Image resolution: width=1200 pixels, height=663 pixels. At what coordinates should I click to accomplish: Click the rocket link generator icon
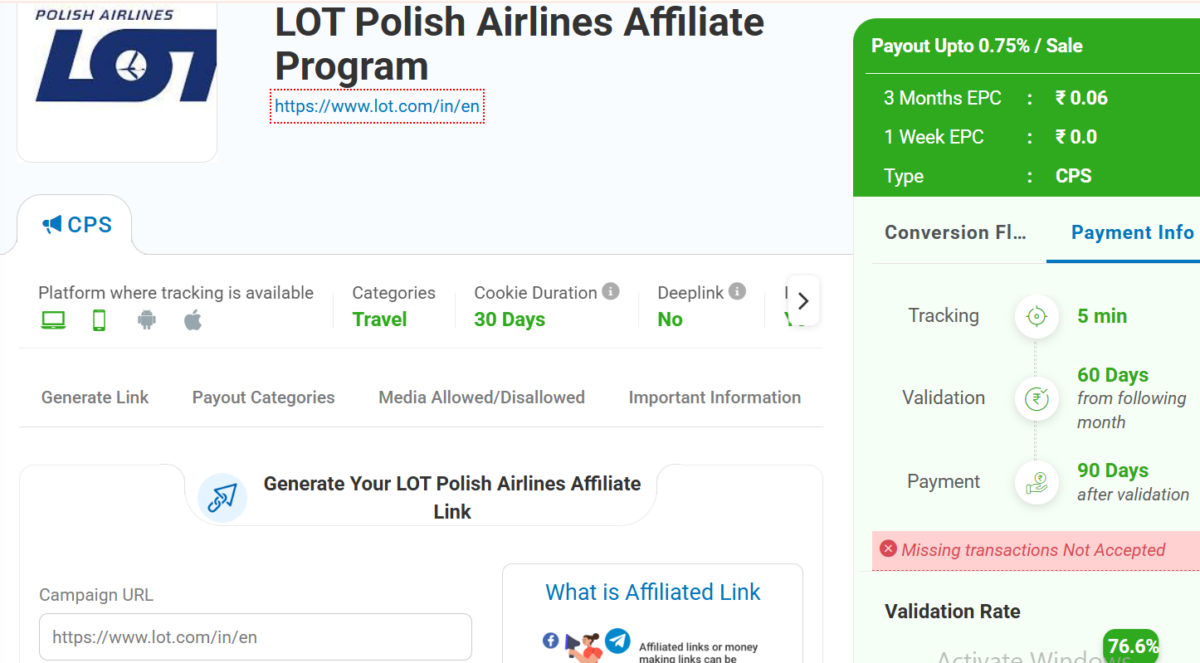pyautogui.click(x=222, y=497)
